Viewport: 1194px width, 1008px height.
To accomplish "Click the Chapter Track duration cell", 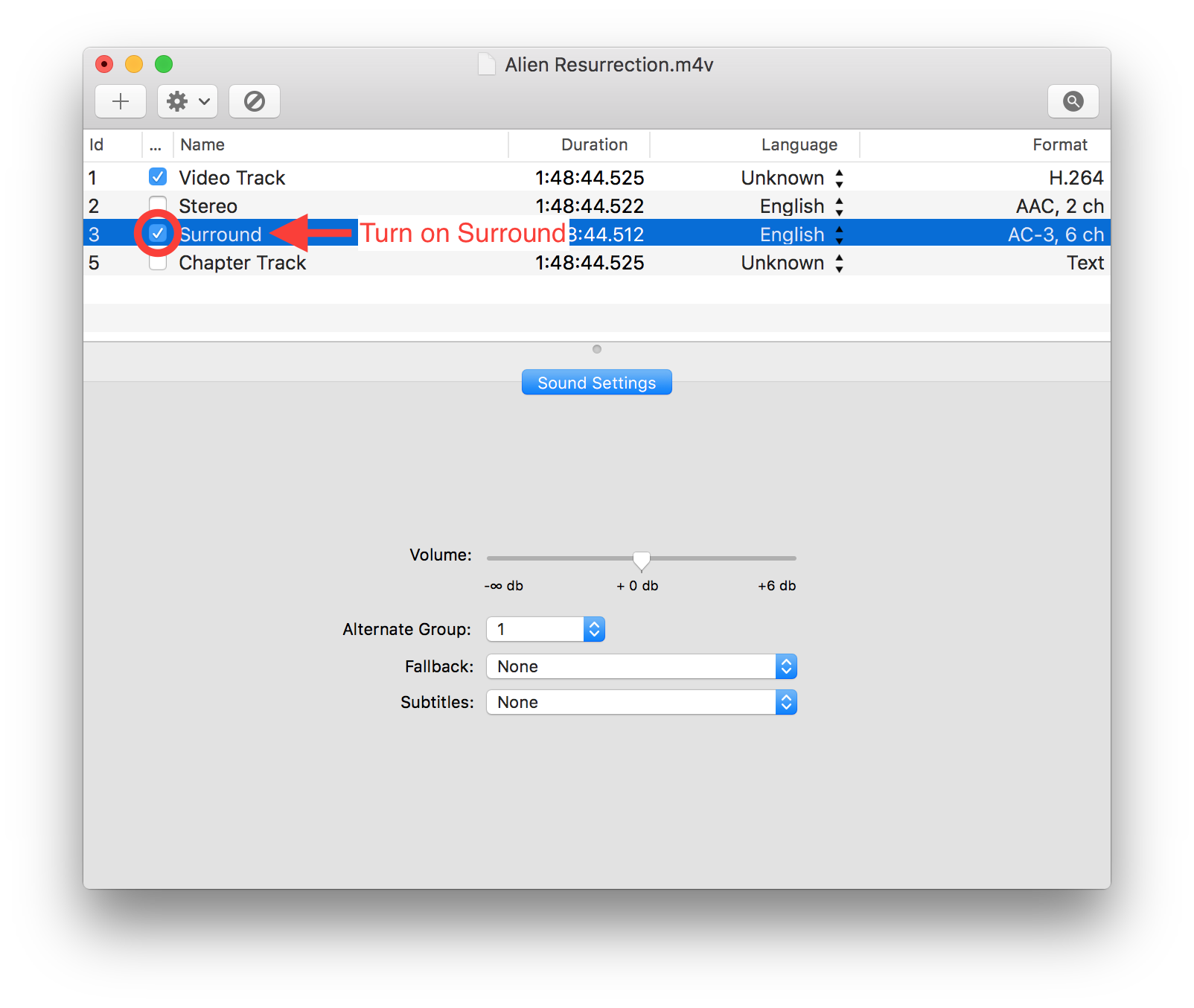I will click(590, 263).
